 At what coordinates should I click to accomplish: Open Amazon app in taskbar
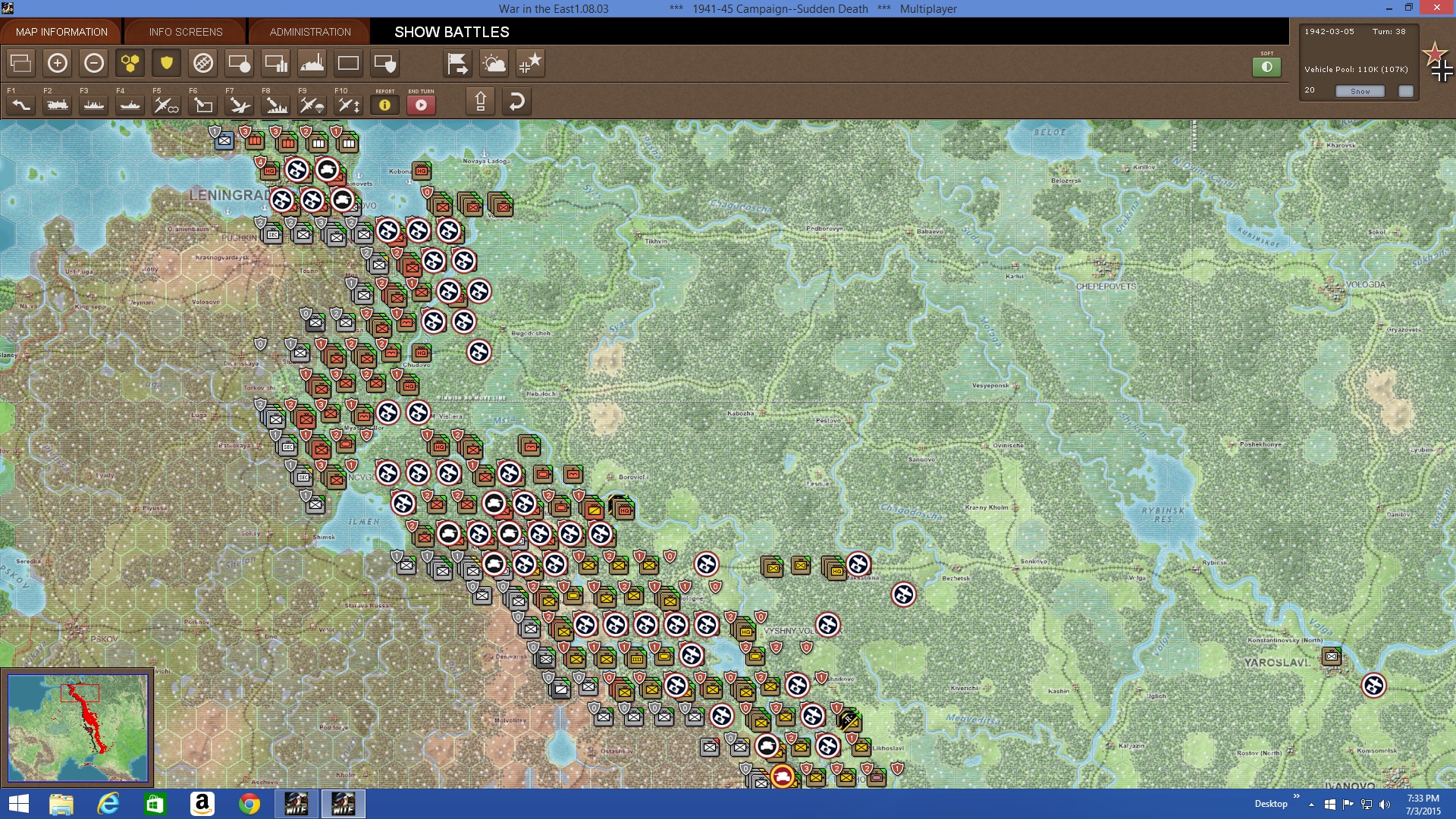coord(202,804)
